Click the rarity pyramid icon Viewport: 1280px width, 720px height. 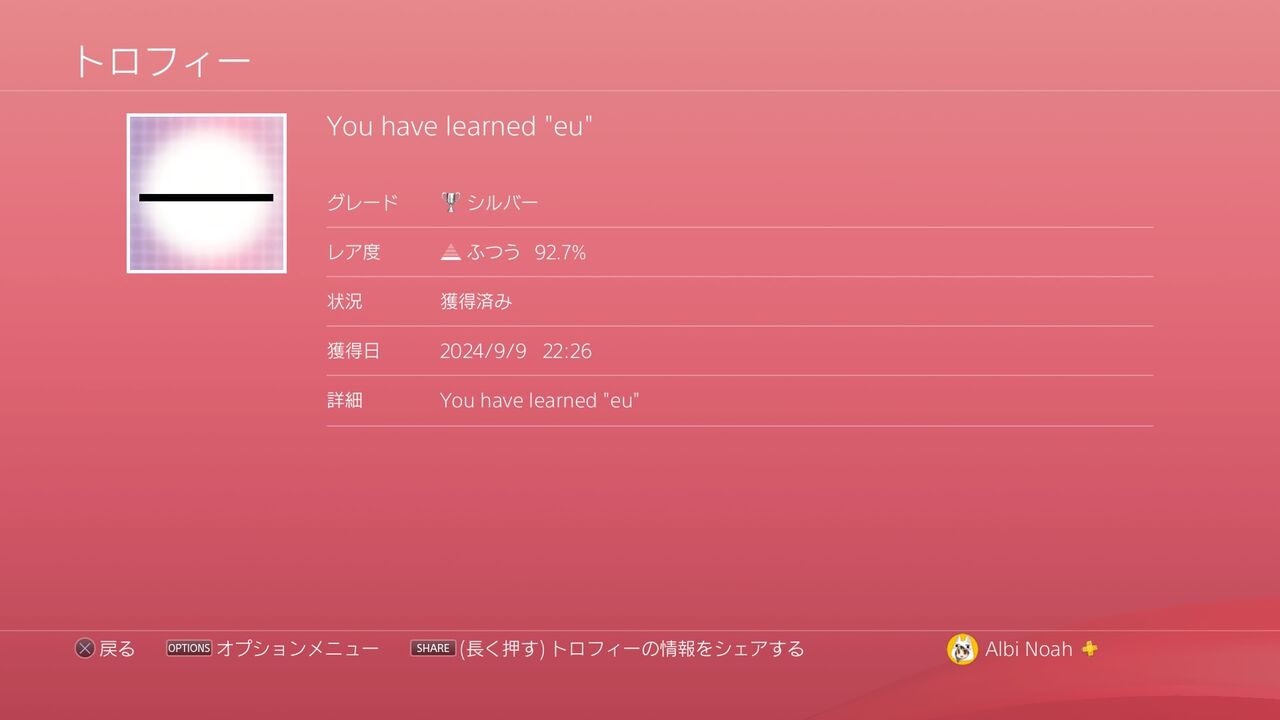pos(451,252)
